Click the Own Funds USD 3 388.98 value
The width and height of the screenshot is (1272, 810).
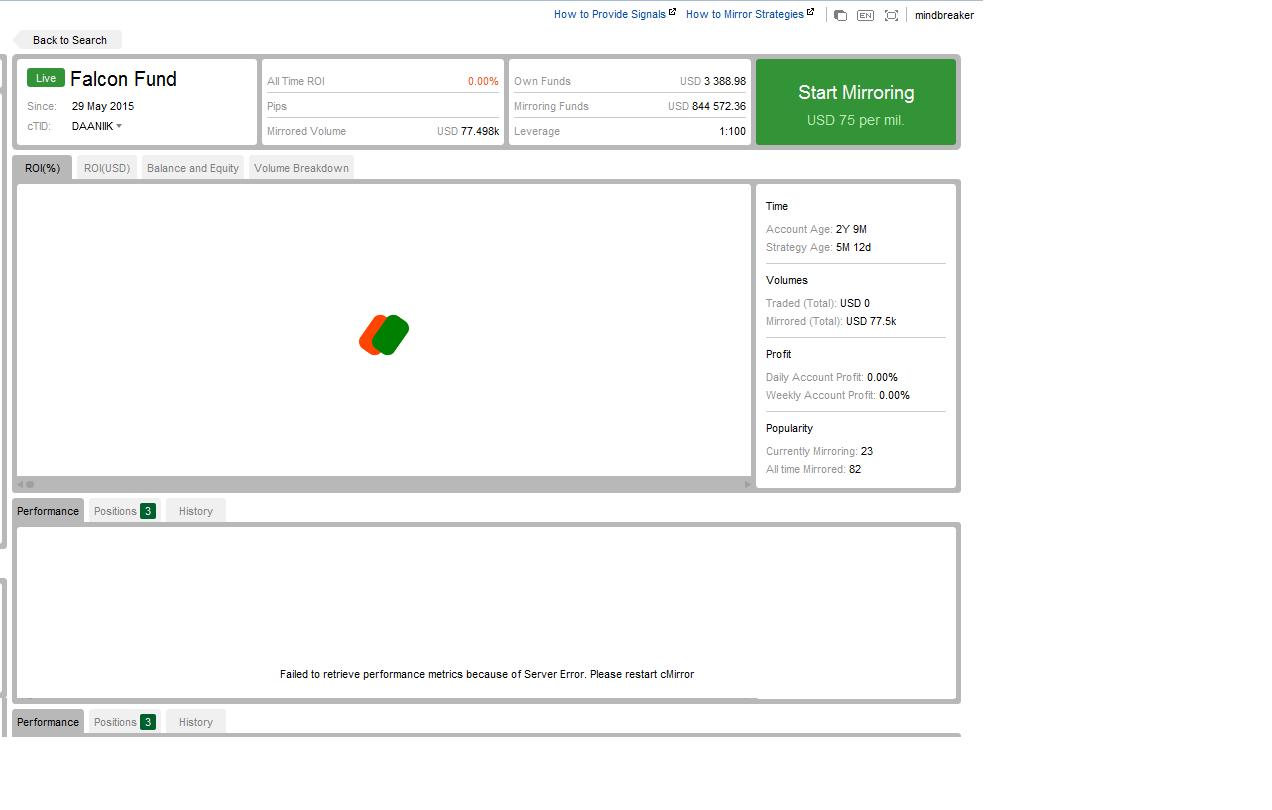[713, 81]
